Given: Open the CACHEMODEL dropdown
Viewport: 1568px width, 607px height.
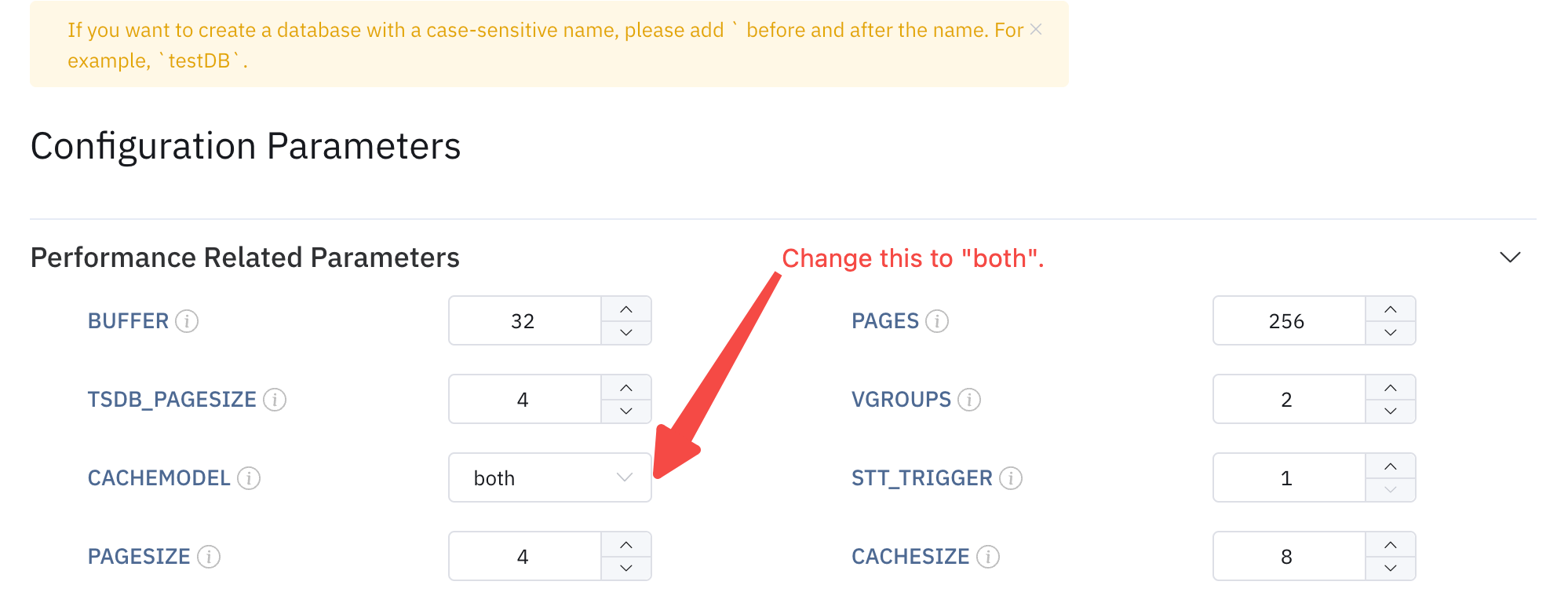Looking at the screenshot, I should coord(549,477).
